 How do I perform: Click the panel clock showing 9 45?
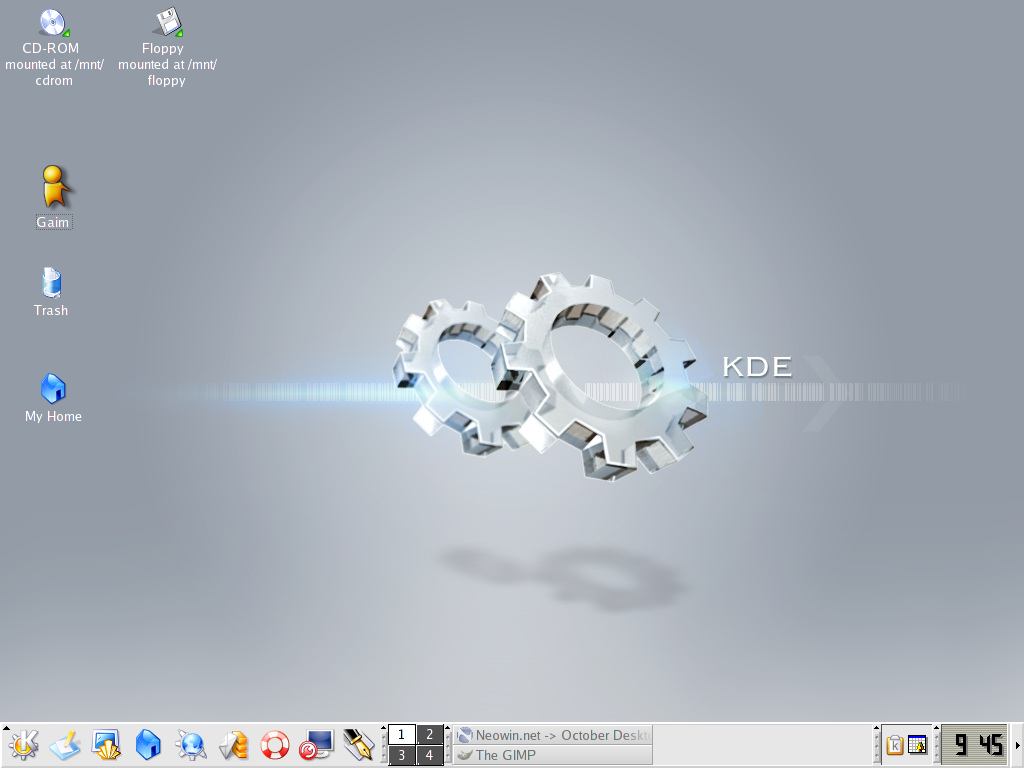[975, 745]
